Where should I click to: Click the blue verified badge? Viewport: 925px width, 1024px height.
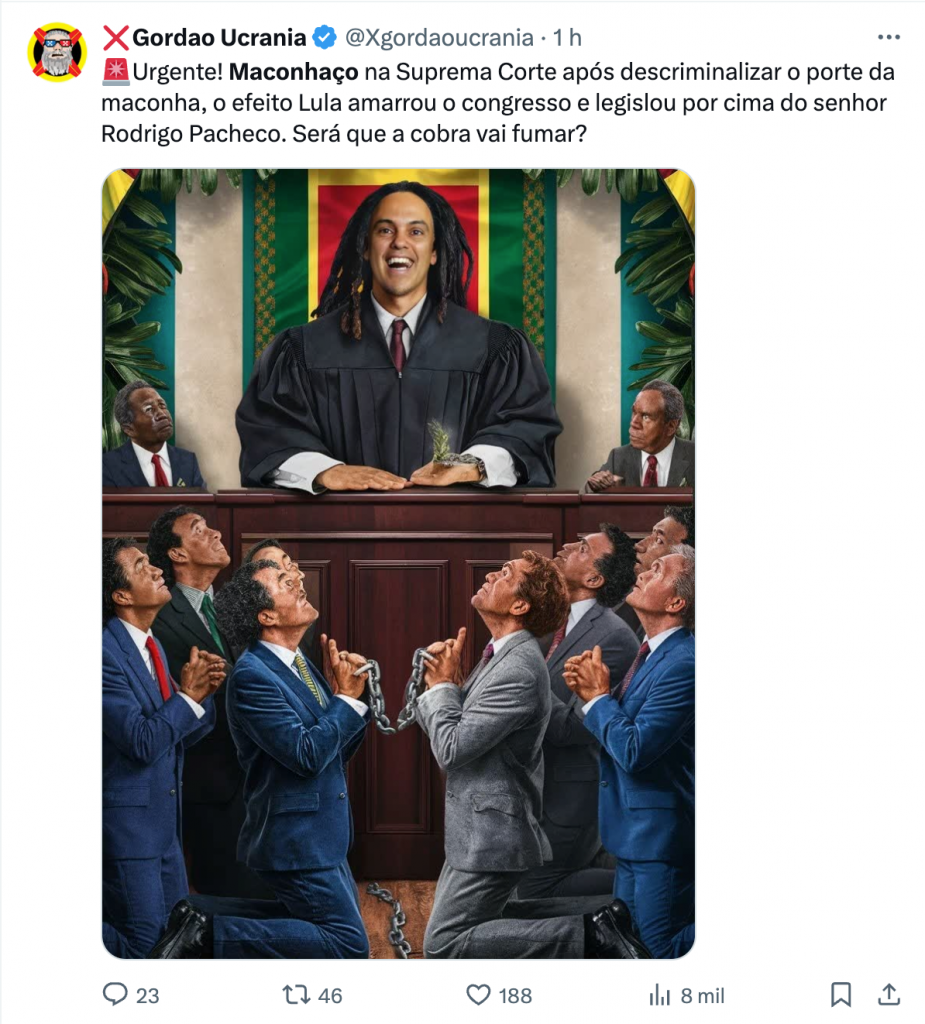[325, 38]
